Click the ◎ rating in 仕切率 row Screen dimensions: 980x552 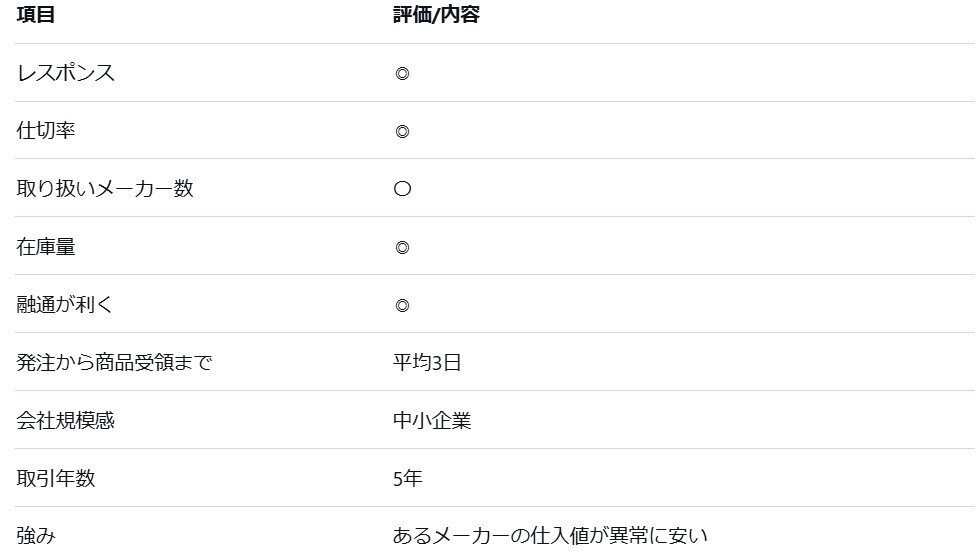click(402, 131)
